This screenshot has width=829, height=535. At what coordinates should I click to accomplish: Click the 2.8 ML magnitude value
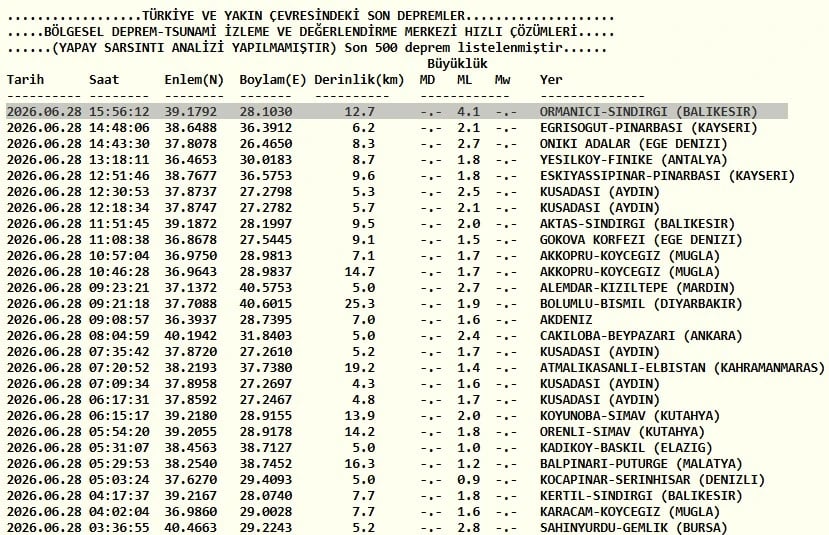coord(468,528)
